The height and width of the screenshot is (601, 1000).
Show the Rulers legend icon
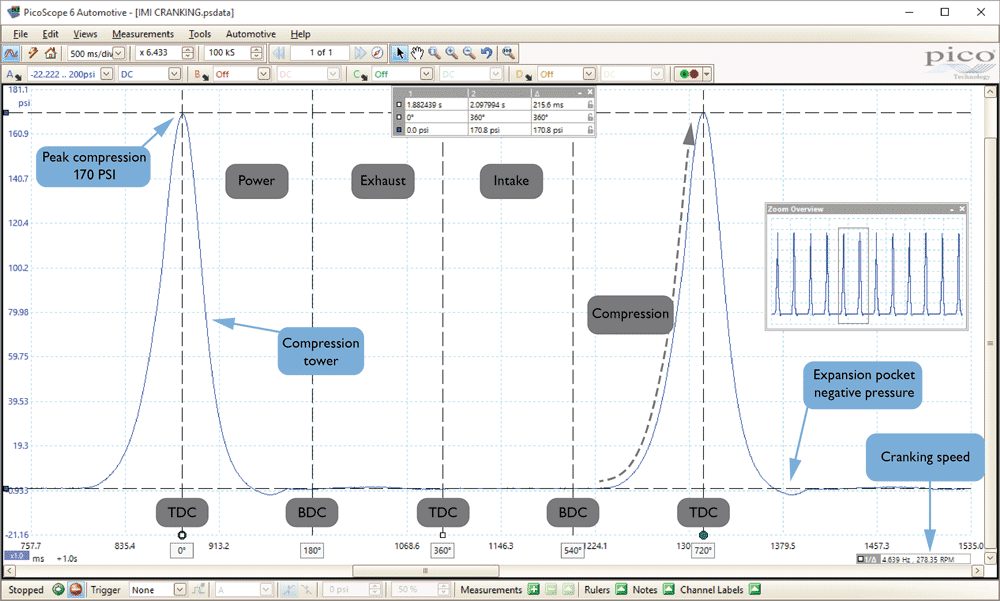[621, 590]
